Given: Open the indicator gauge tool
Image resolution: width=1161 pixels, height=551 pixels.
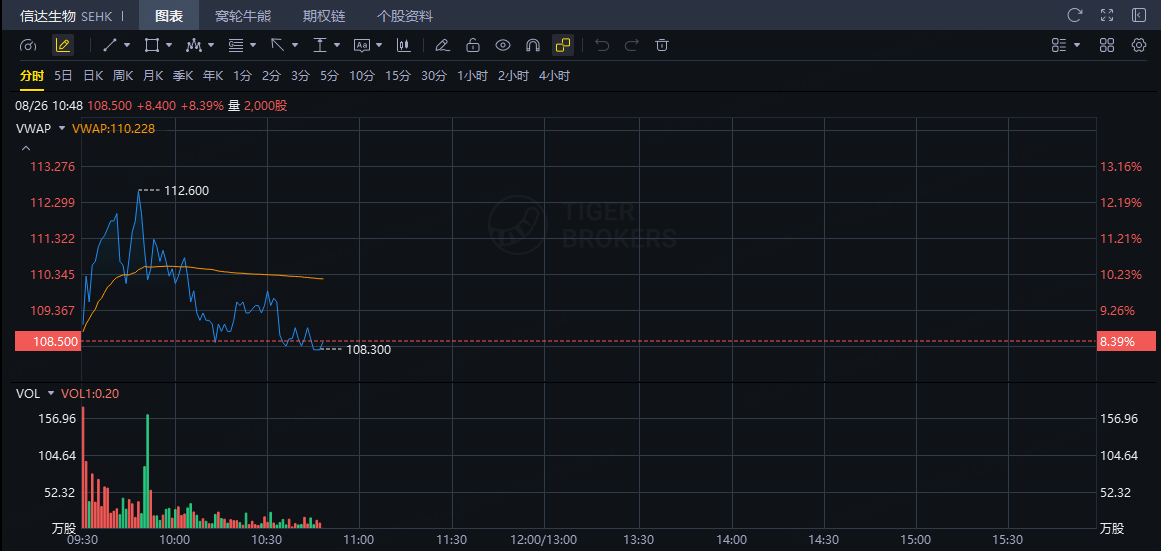Looking at the screenshot, I should [x=28, y=46].
